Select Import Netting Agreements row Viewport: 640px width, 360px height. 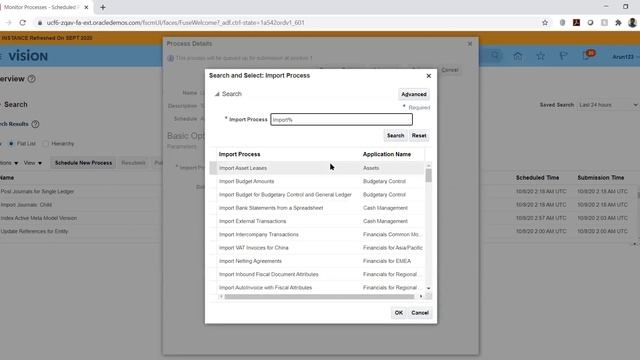pyautogui.click(x=317, y=261)
